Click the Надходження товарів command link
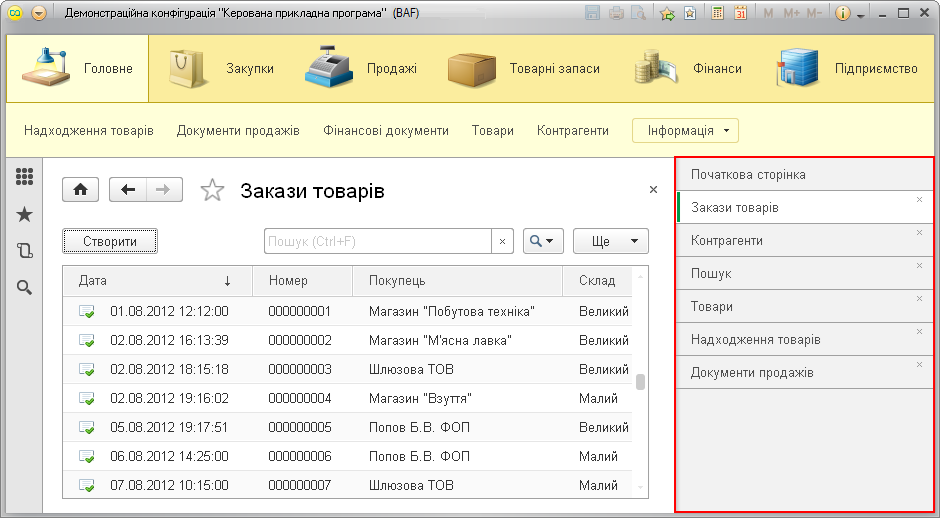The image size is (940, 518). click(89, 131)
